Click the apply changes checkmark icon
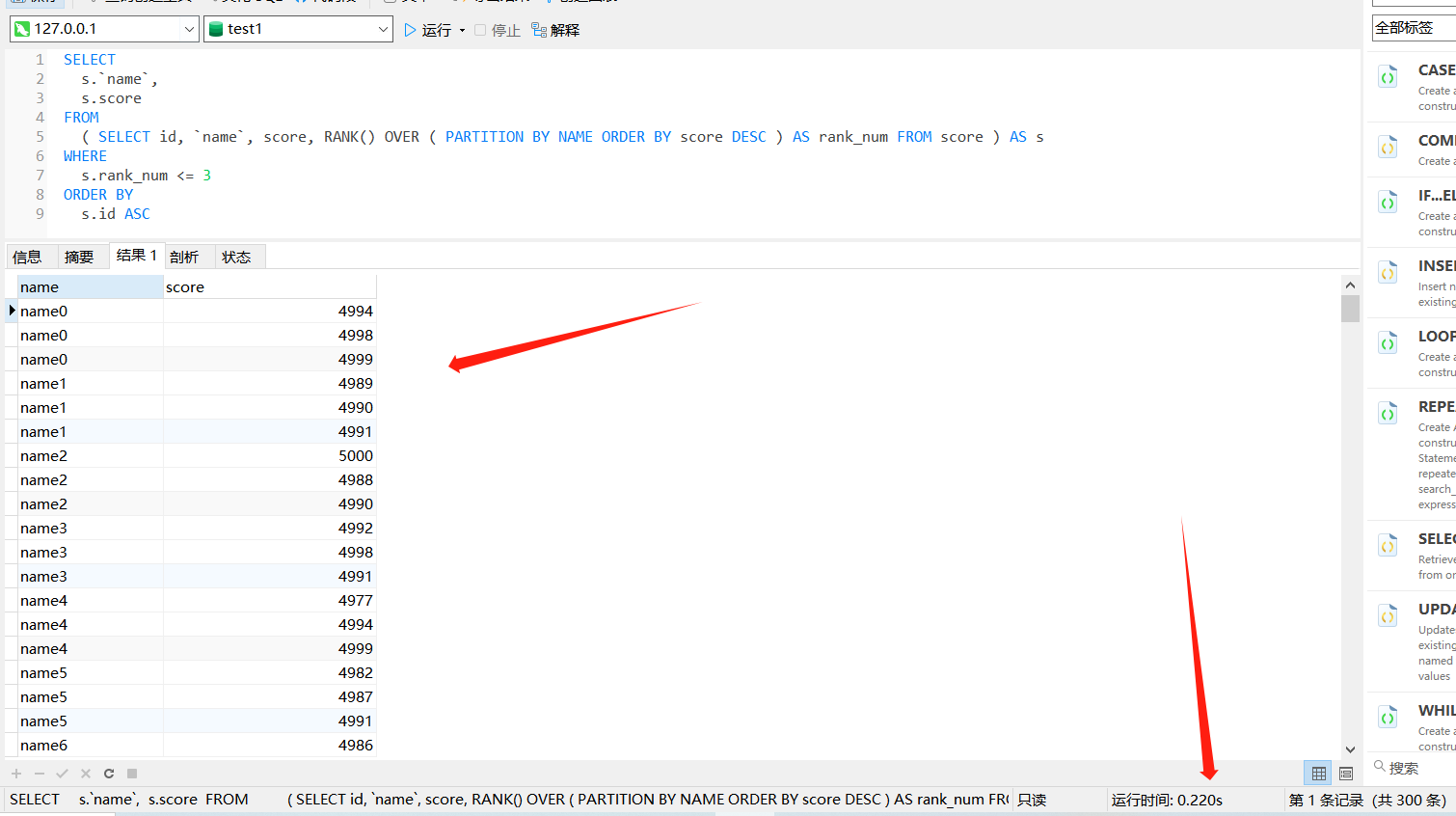 tap(63, 774)
